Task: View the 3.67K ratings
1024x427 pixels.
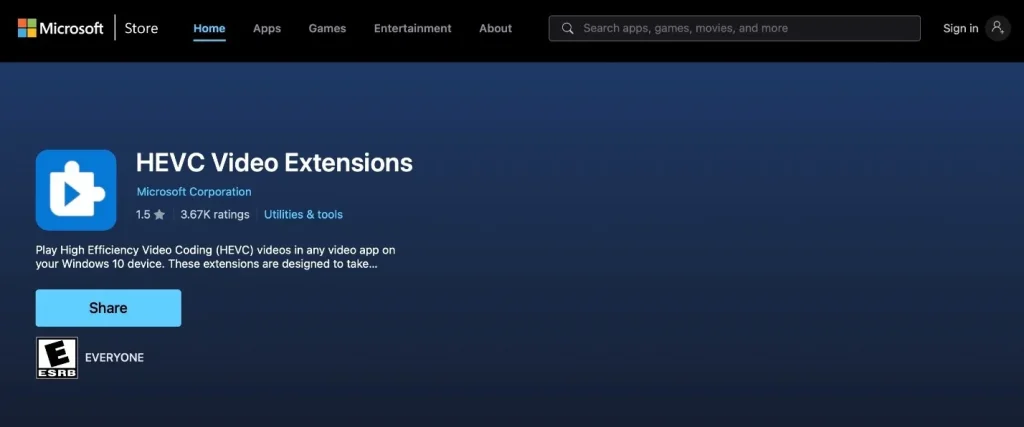Action: coord(215,214)
